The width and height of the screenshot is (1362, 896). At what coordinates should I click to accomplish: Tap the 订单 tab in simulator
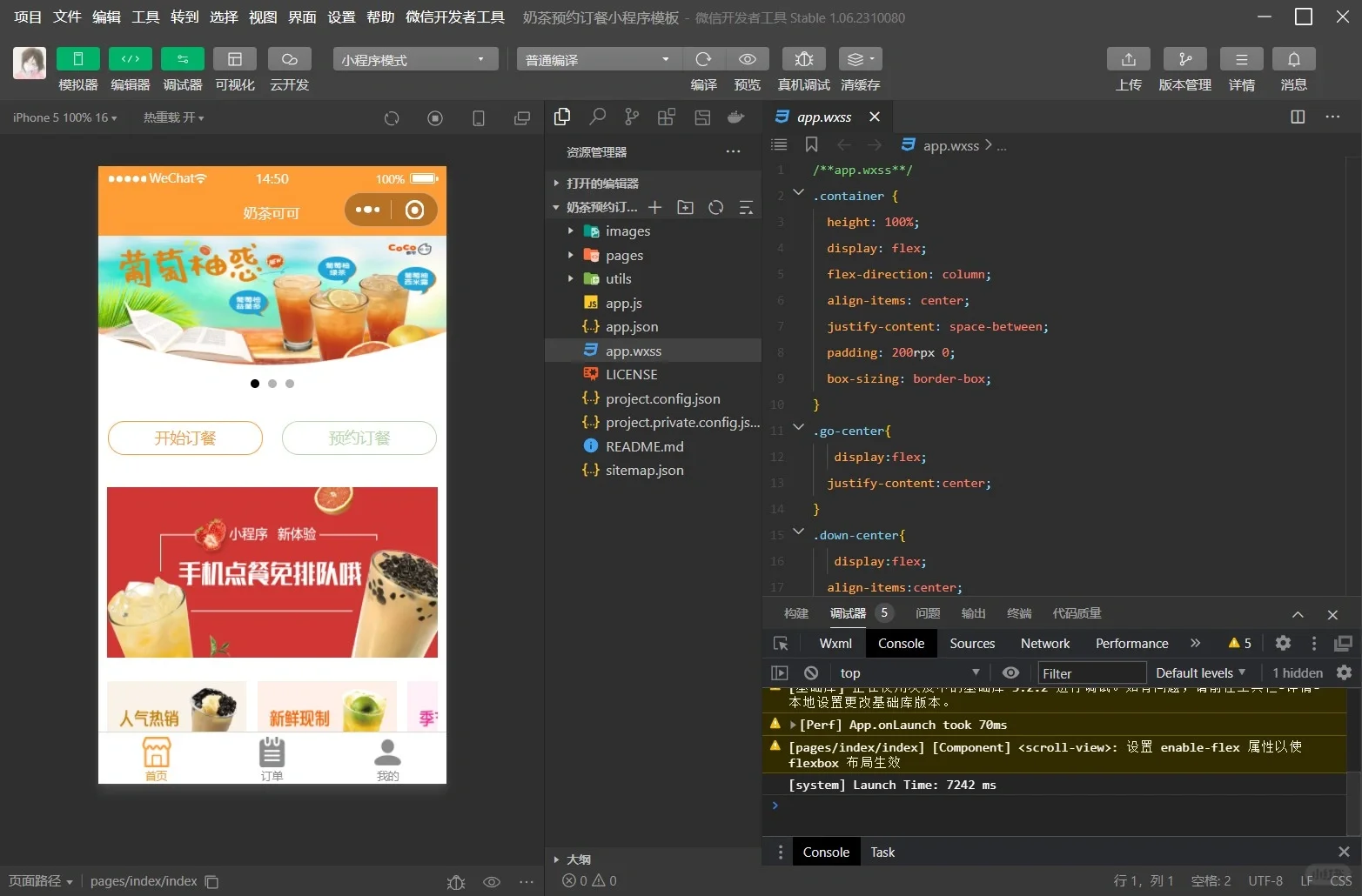coord(272,759)
